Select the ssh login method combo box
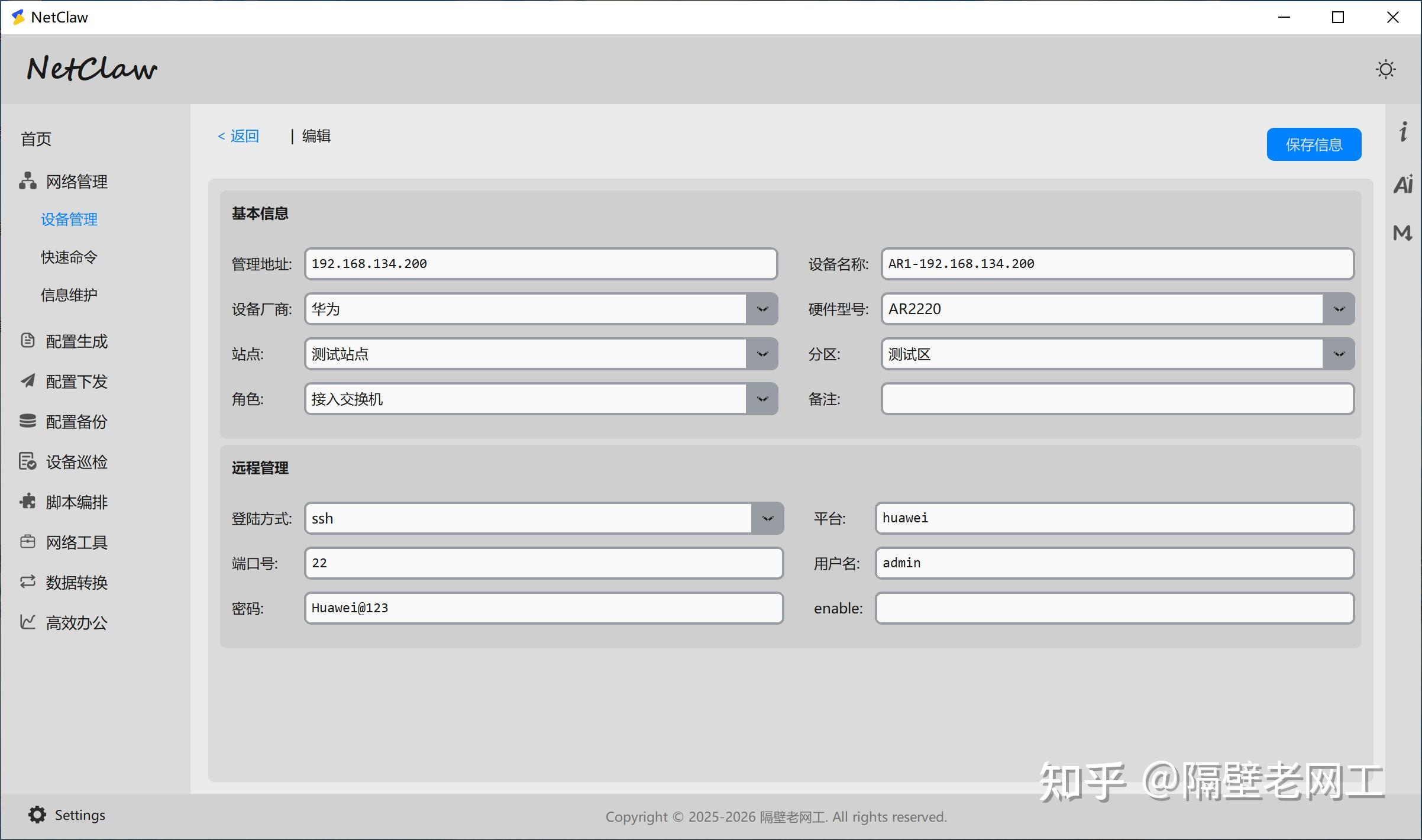The width and height of the screenshot is (1422, 840). point(544,518)
